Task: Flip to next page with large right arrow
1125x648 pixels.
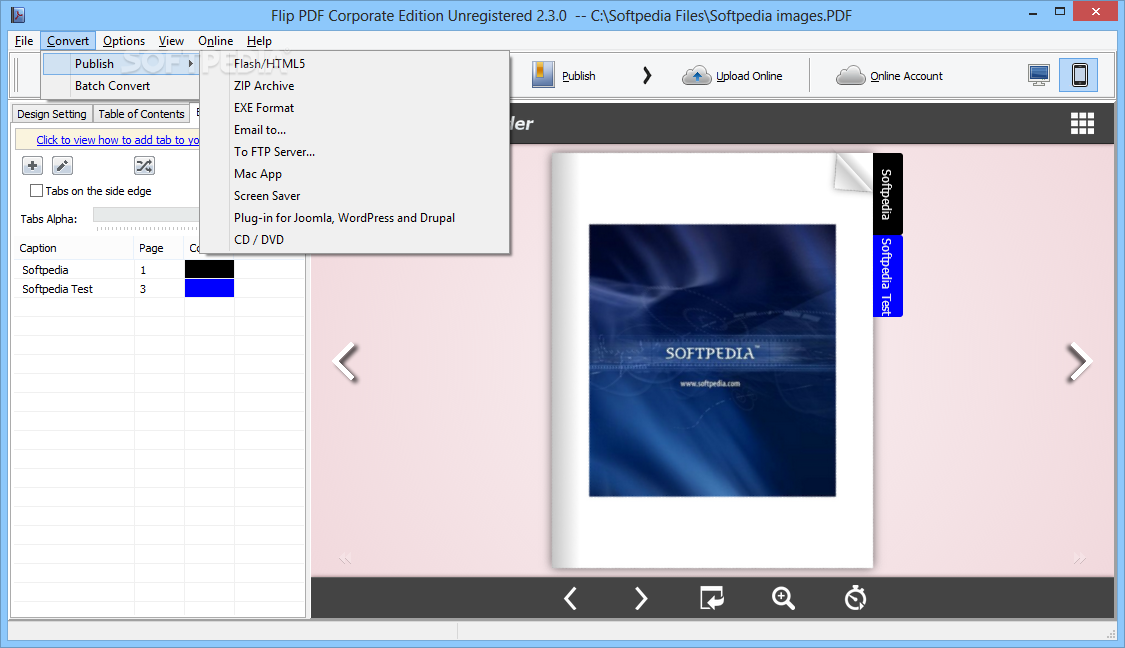Action: tap(1080, 361)
